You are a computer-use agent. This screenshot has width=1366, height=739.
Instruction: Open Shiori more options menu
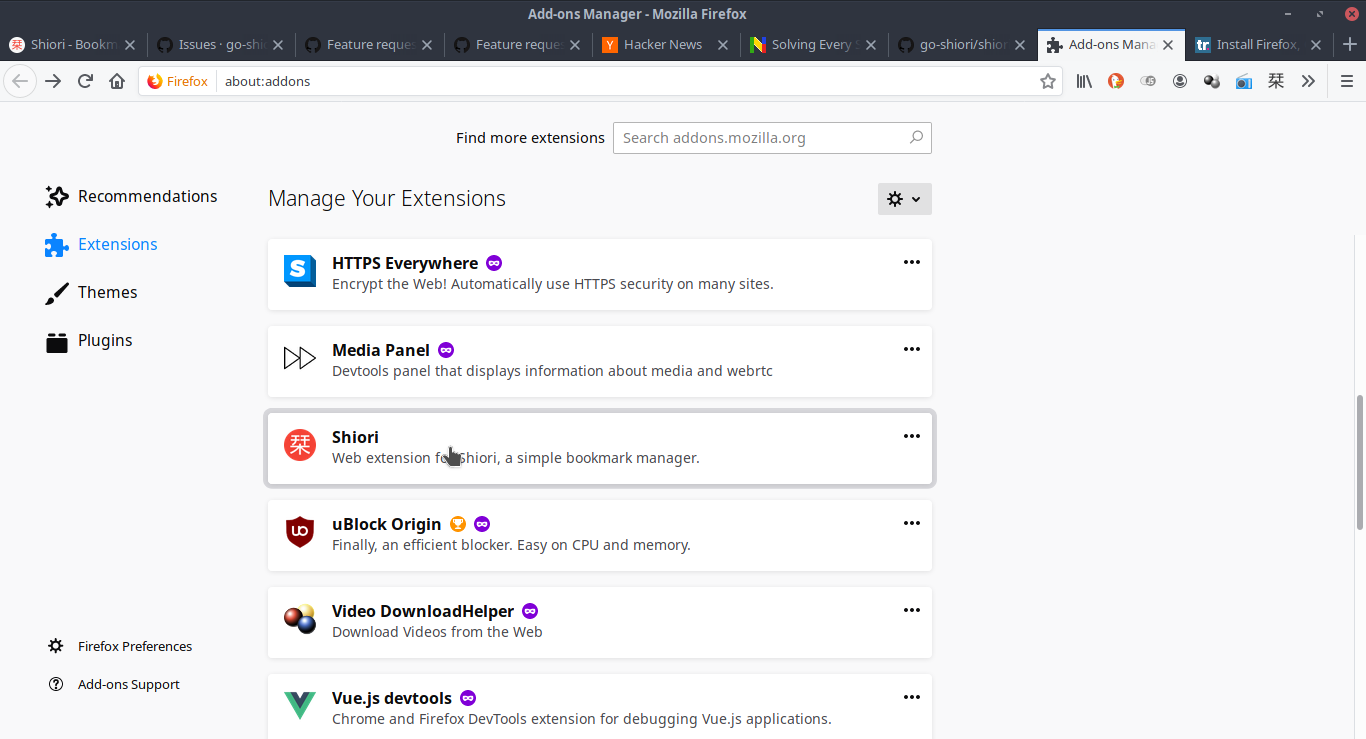point(911,436)
